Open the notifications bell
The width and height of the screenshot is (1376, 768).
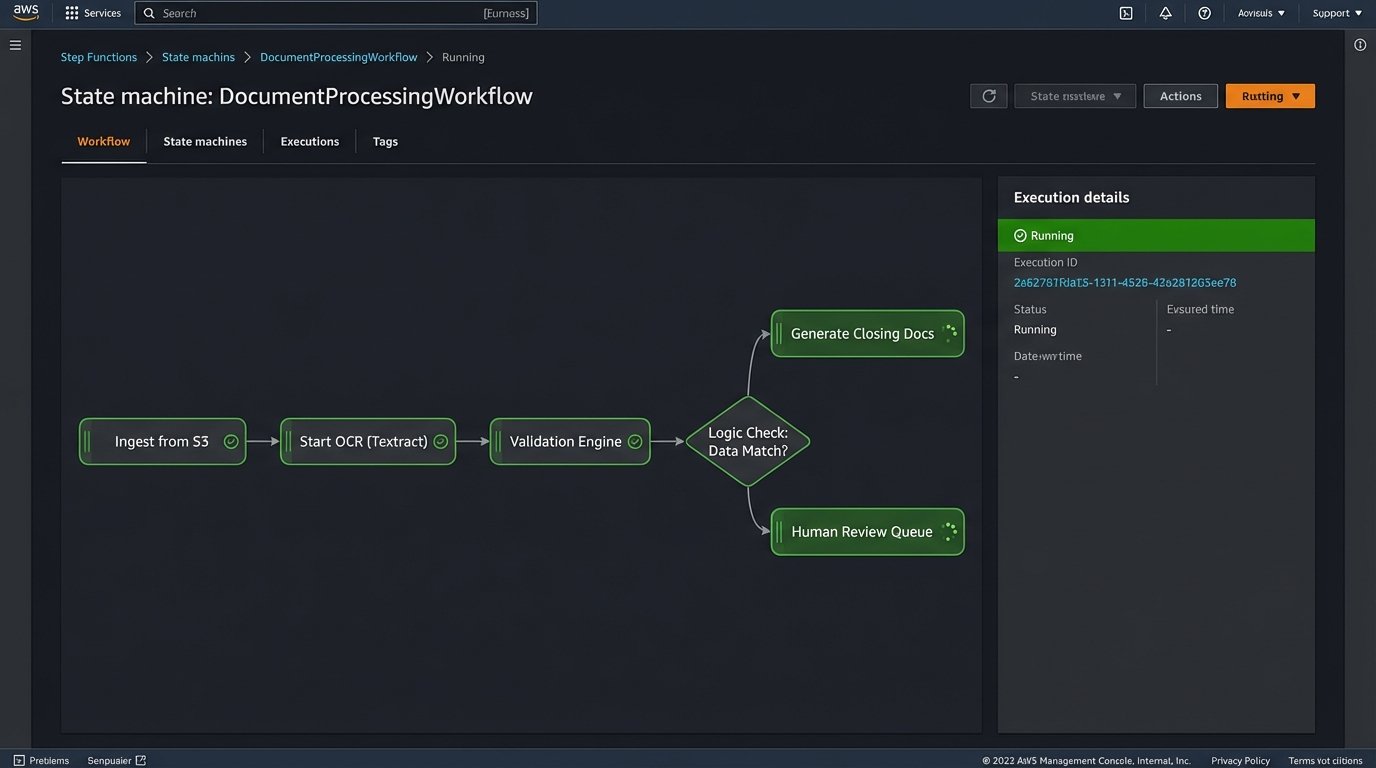1165,12
